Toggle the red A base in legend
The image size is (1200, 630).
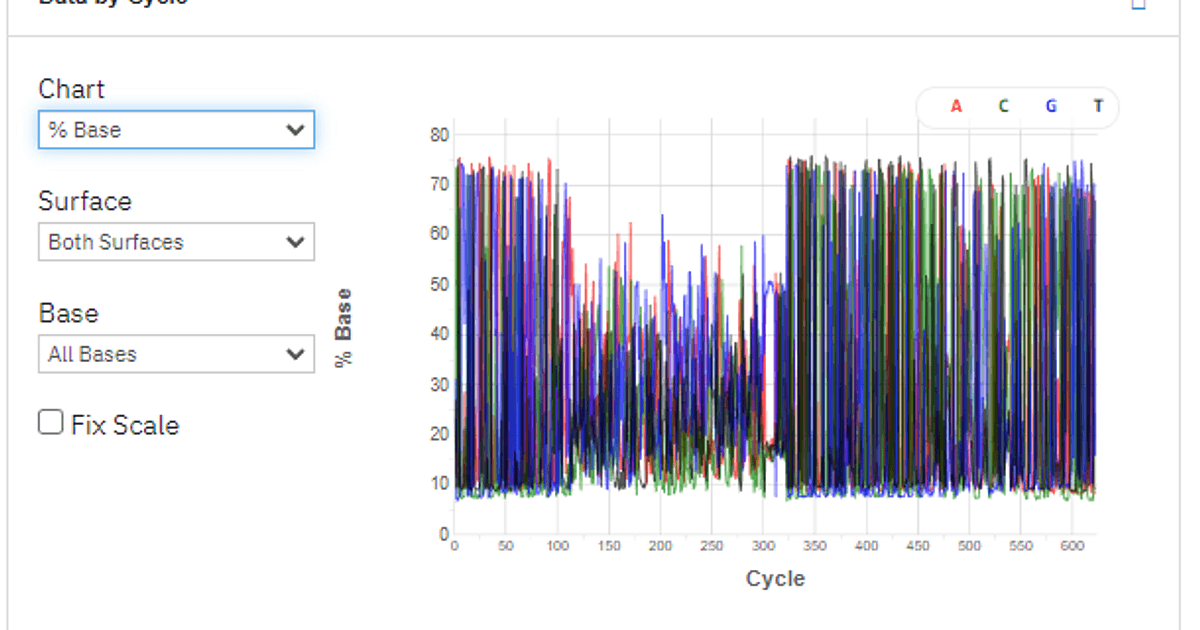pos(956,106)
